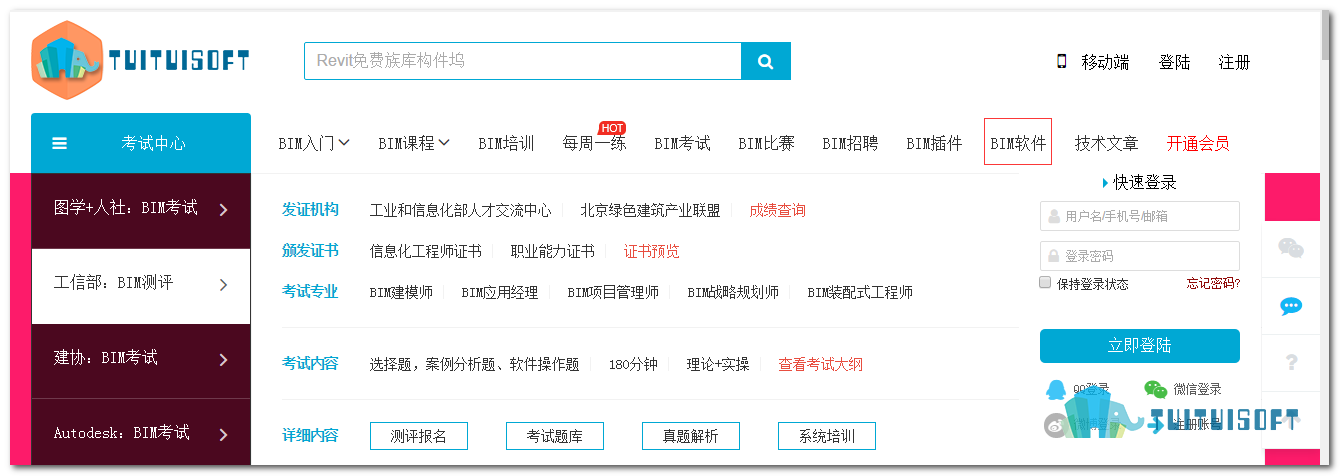The image size is (1340, 476).
Task: Click the 立即登陆 button
Action: pyautogui.click(x=1140, y=346)
